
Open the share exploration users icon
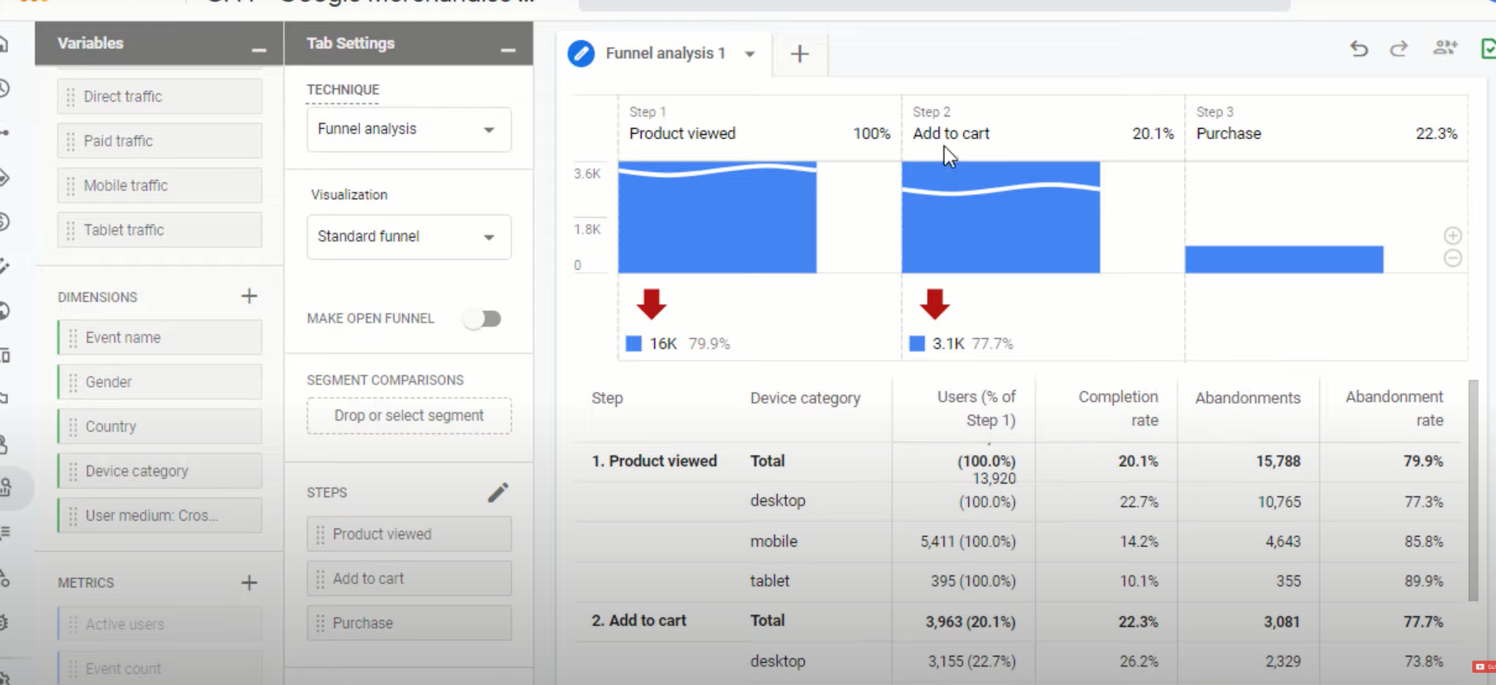1444,48
